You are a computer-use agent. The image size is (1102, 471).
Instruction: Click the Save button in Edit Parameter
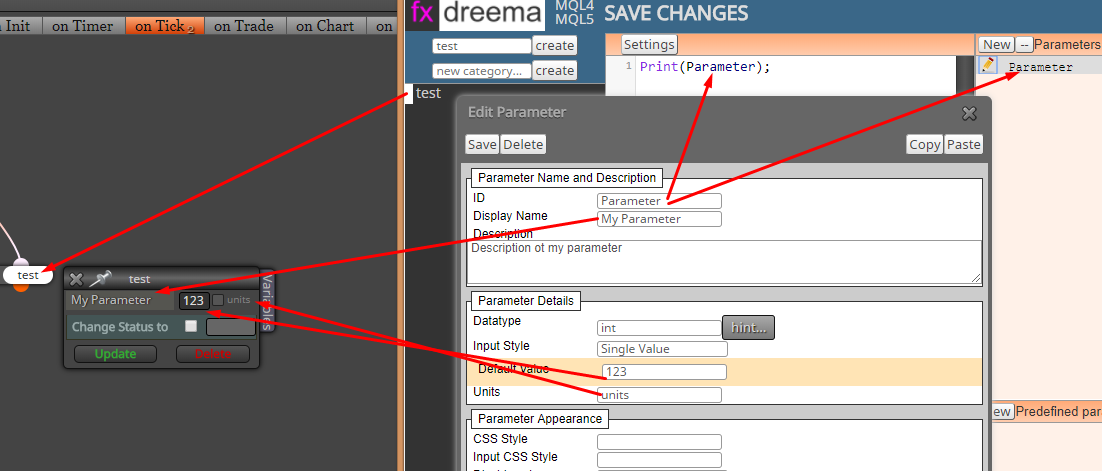click(x=482, y=144)
